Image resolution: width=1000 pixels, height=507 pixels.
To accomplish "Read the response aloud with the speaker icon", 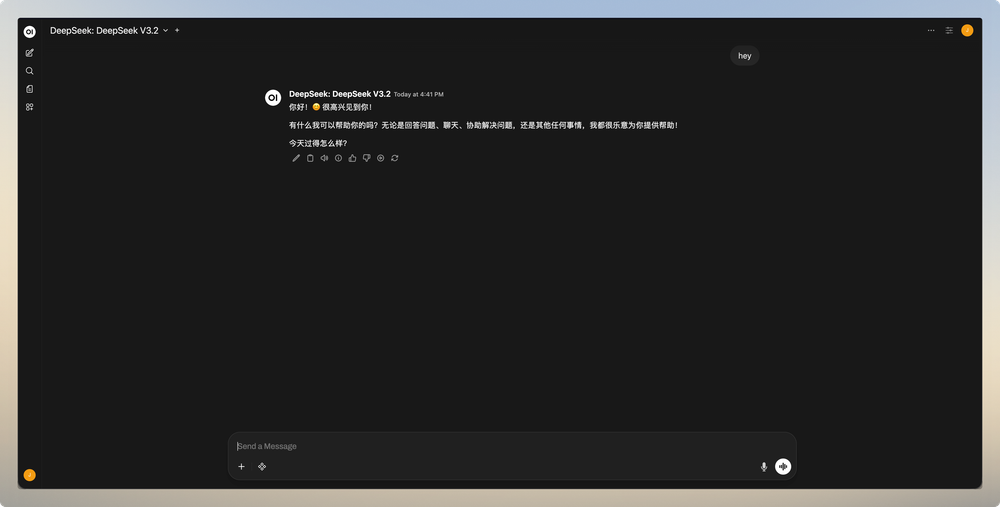I will 324,158.
